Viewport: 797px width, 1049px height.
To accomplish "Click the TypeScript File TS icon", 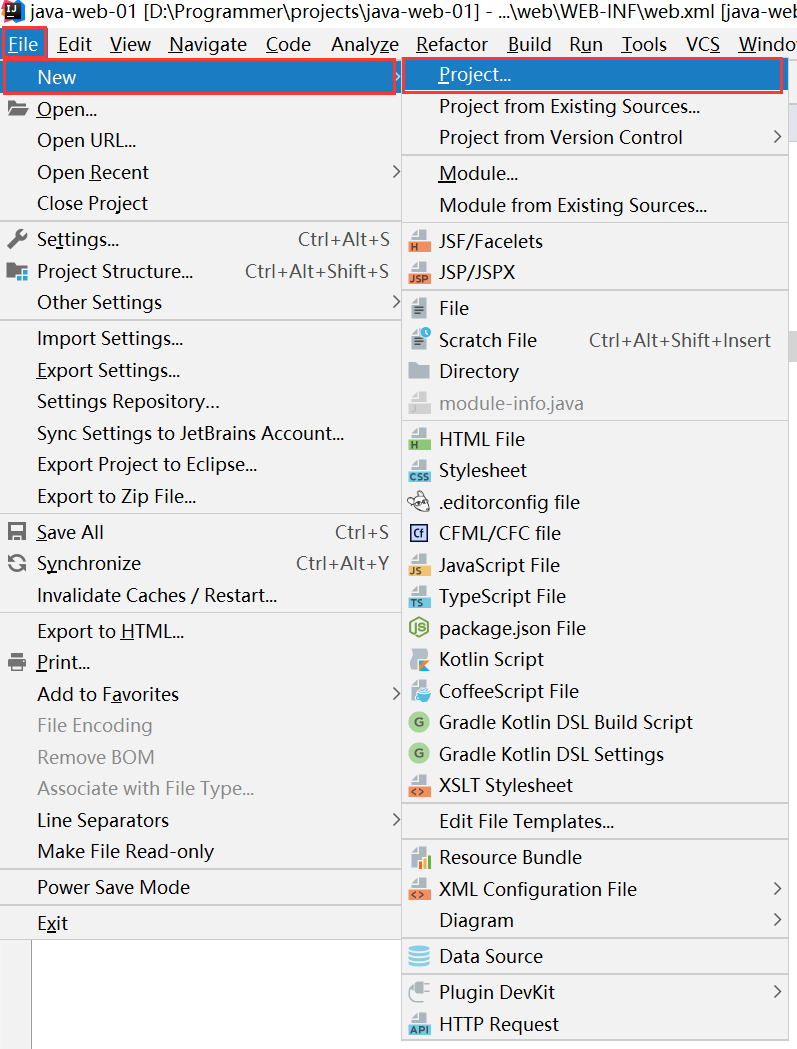I will click(x=419, y=596).
